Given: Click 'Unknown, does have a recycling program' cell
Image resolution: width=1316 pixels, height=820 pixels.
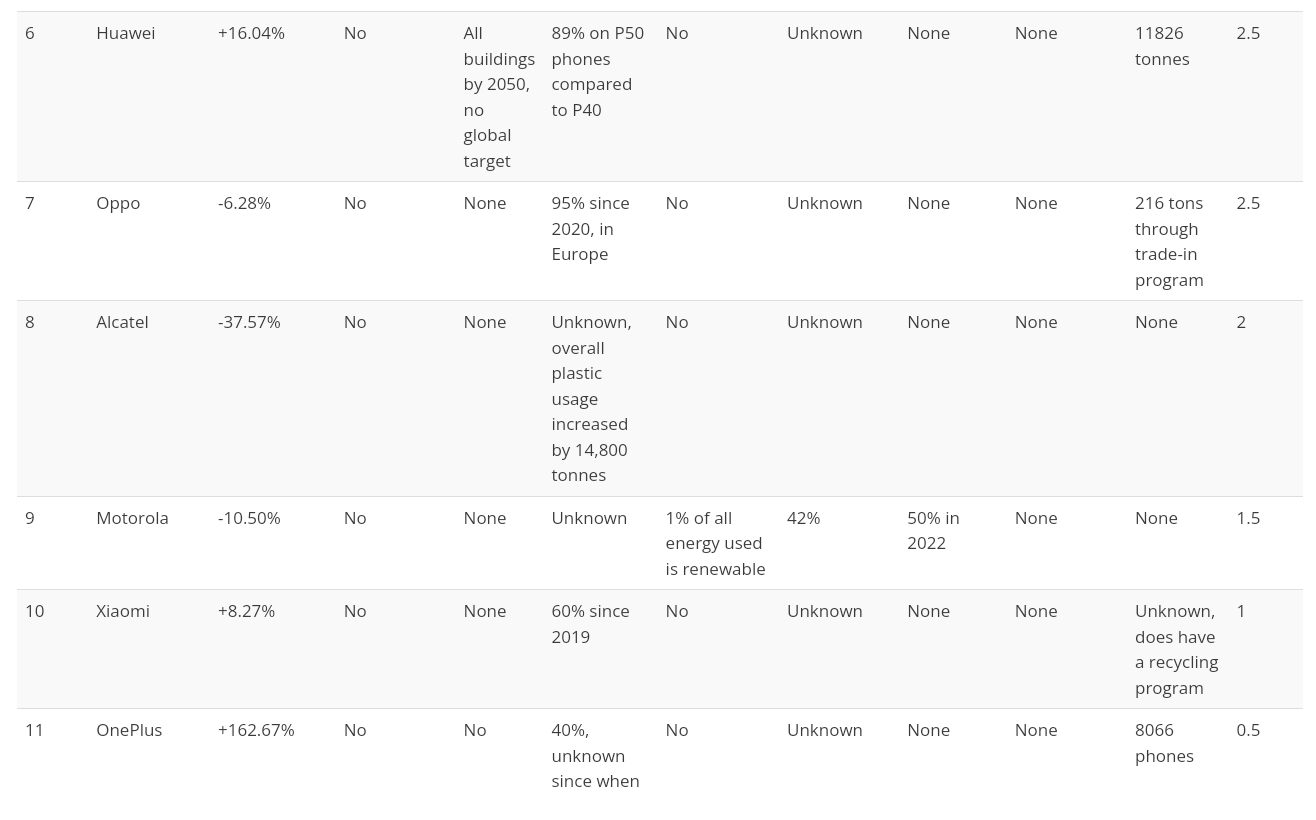Looking at the screenshot, I should click(x=1176, y=649).
